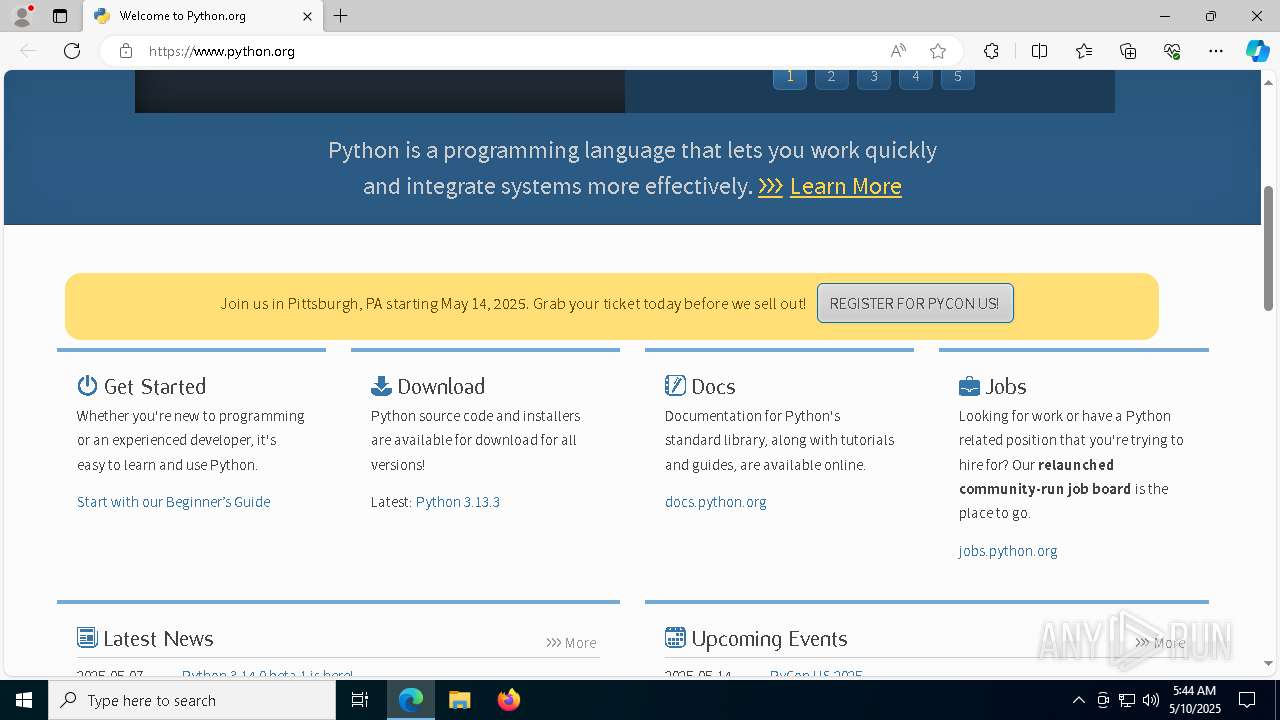This screenshot has width=1280, height=720.
Task: Visit docs.python.org link
Action: click(x=716, y=502)
